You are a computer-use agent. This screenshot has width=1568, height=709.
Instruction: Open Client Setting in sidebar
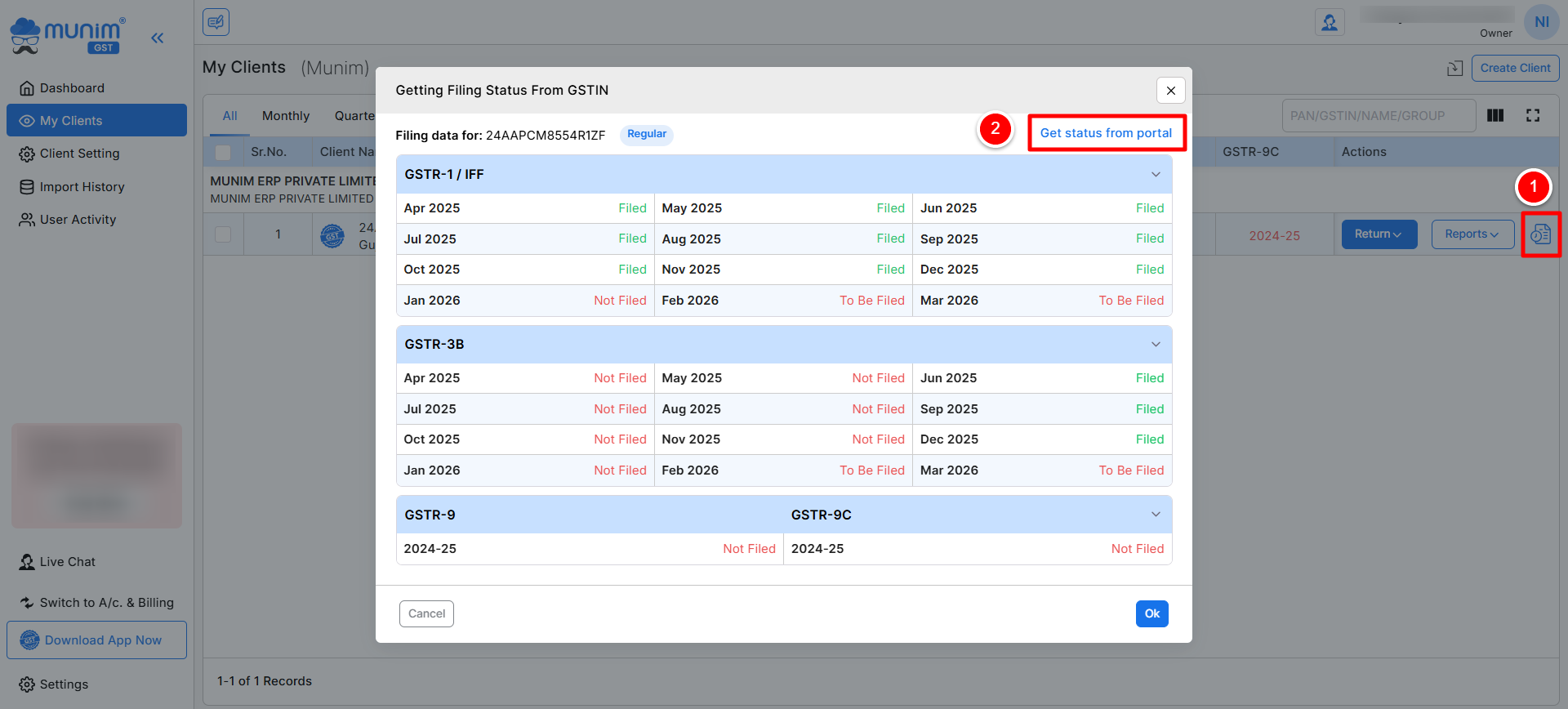pyautogui.click(x=79, y=154)
